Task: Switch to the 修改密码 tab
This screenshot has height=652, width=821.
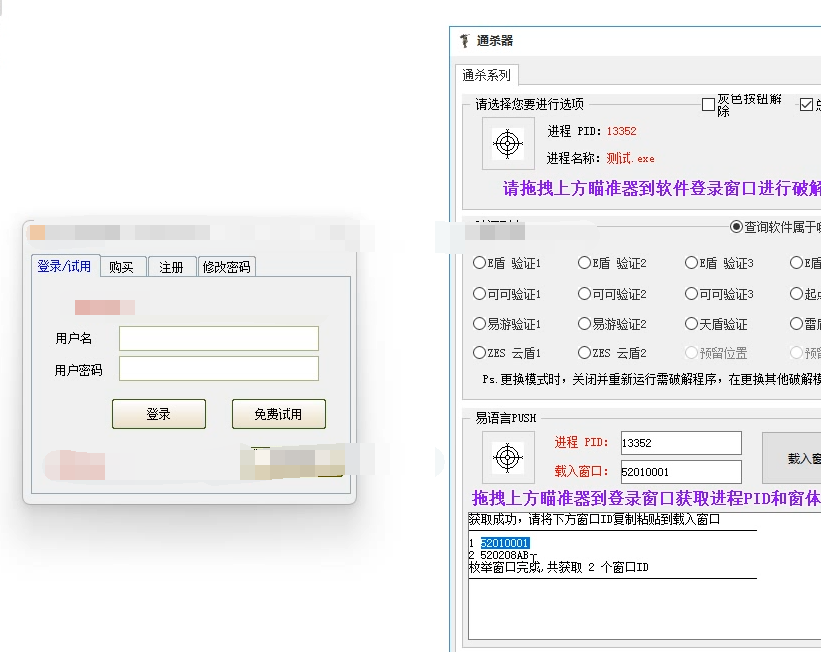Action: 227,267
